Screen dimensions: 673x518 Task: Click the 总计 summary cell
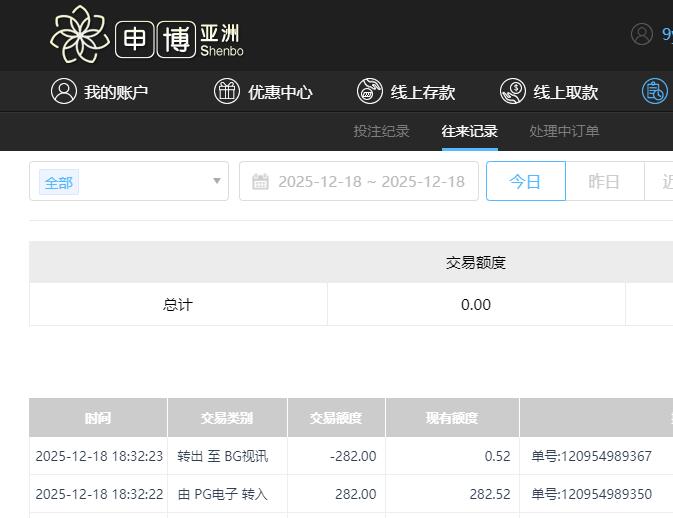(178, 304)
